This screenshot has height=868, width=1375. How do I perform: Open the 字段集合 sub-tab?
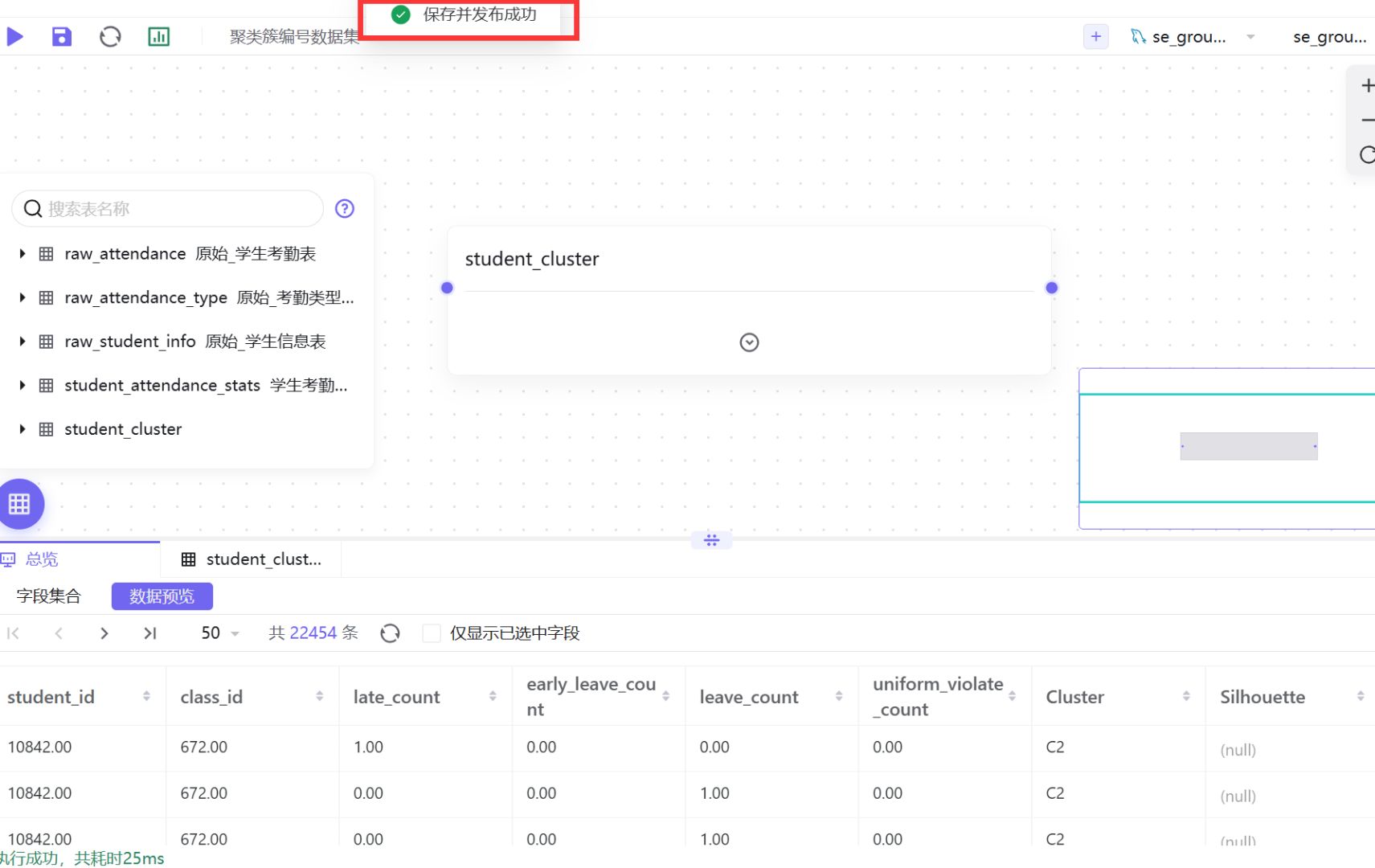pyautogui.click(x=49, y=596)
